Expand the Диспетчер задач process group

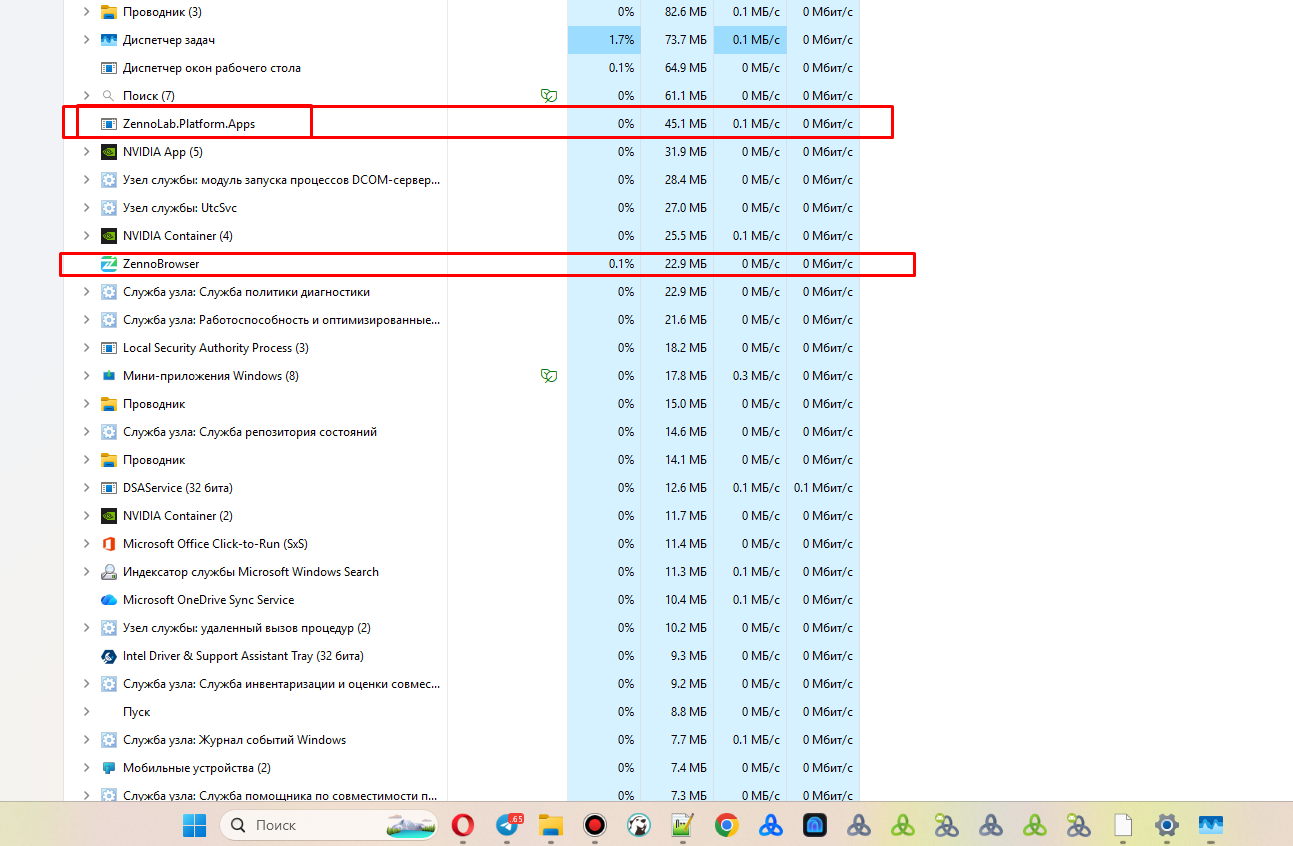pyautogui.click(x=86, y=40)
